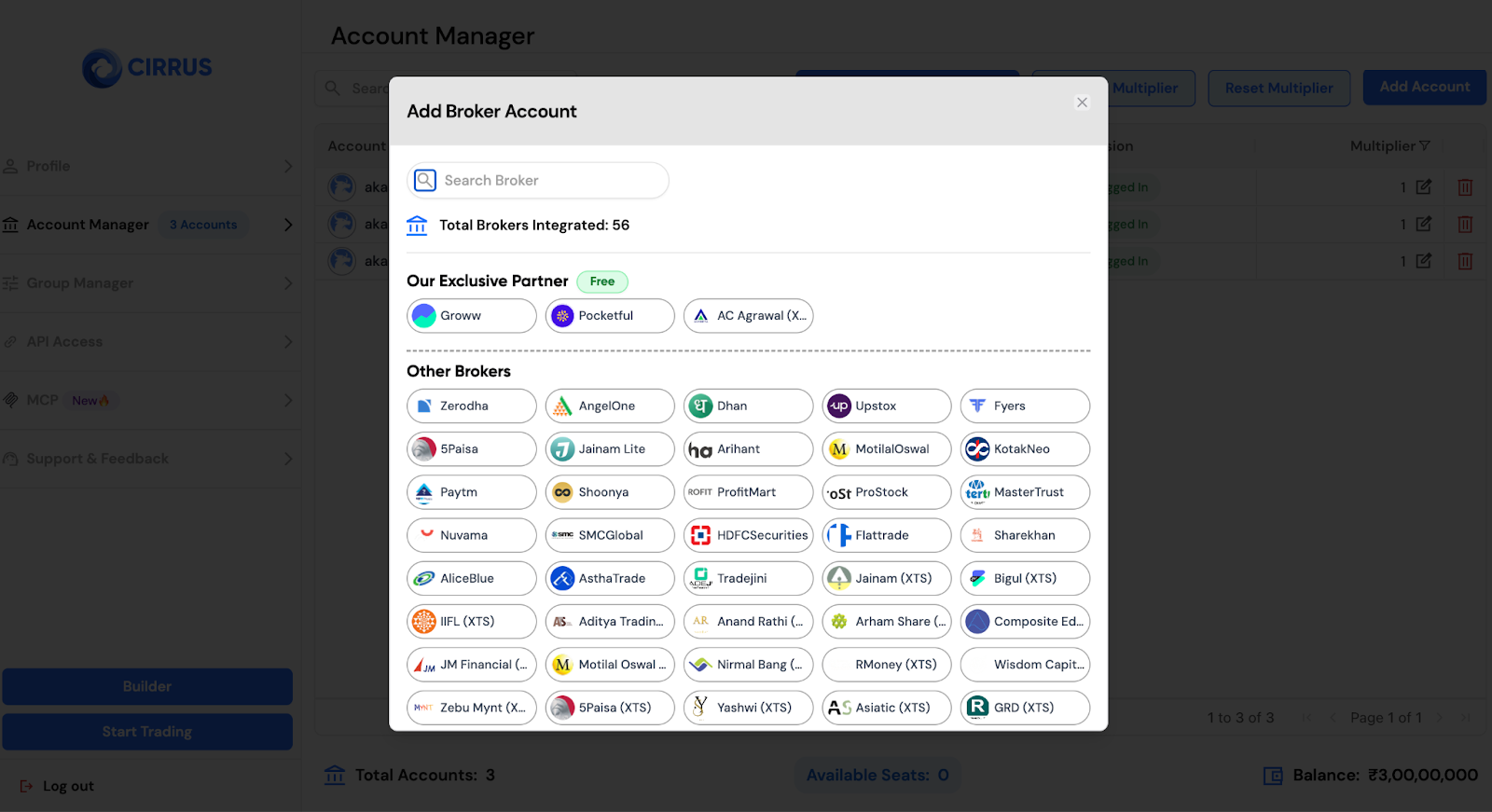Screen dimensions: 1492x812
Task: Focus the Search Broker field
Action: (x=538, y=180)
